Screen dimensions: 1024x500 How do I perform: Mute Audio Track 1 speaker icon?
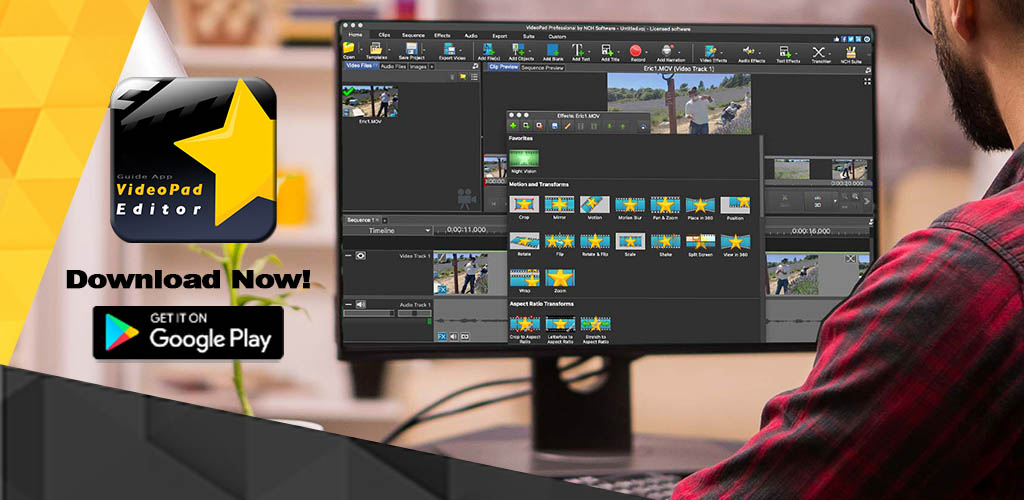point(361,304)
